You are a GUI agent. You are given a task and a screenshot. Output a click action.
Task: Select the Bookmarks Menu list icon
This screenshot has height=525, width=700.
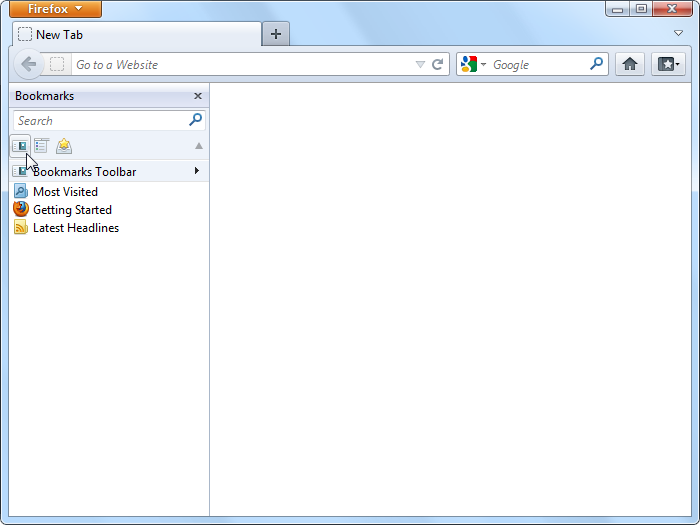pyautogui.click(x=42, y=146)
